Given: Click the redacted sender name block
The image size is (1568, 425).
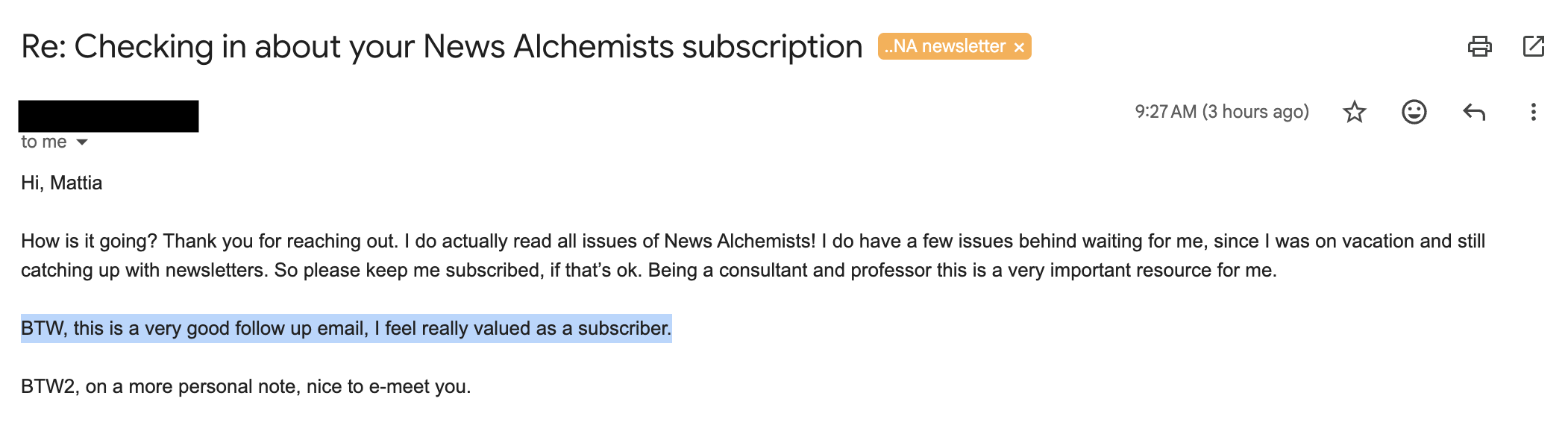Looking at the screenshot, I should pyautogui.click(x=108, y=116).
